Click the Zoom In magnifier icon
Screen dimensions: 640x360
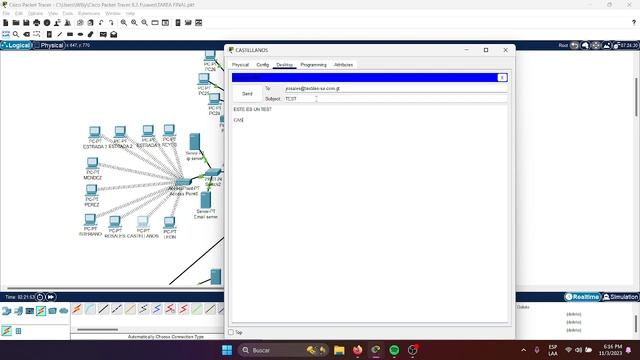(x=124, y=23)
